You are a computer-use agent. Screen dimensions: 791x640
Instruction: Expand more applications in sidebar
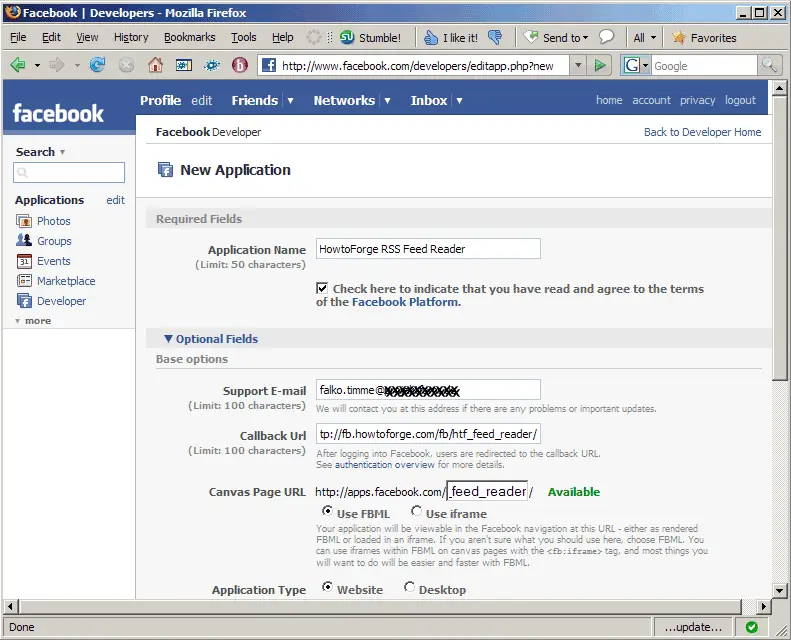click(x=33, y=321)
